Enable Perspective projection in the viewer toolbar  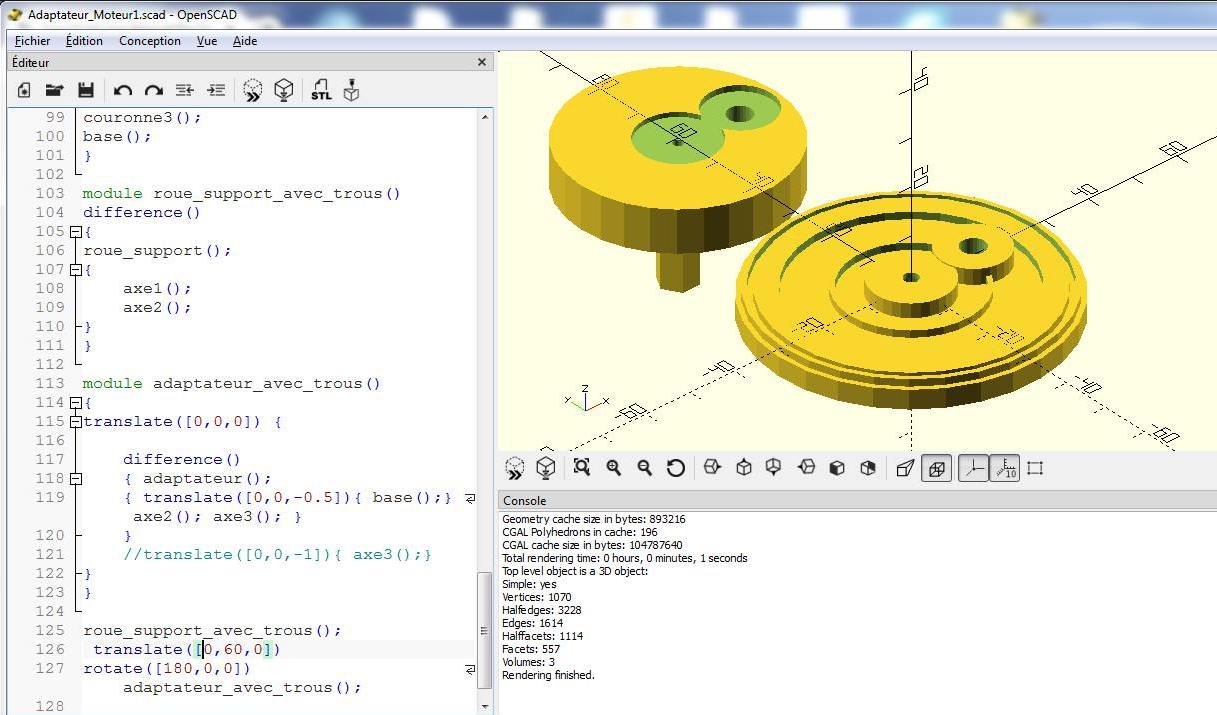tap(905, 468)
